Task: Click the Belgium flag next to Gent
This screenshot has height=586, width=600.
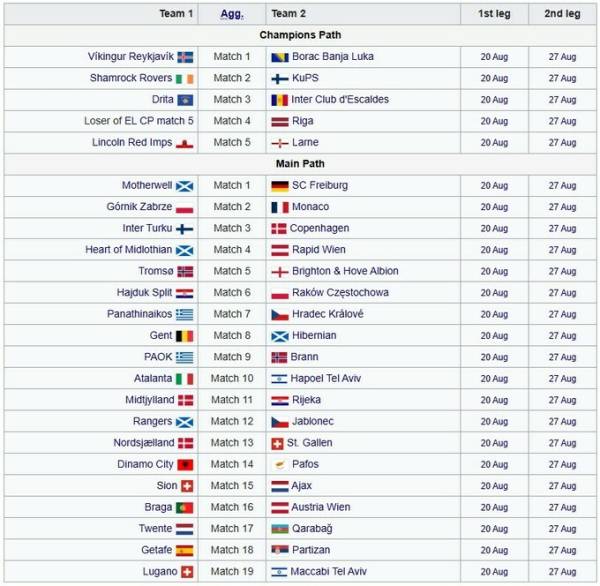Action: [x=185, y=336]
